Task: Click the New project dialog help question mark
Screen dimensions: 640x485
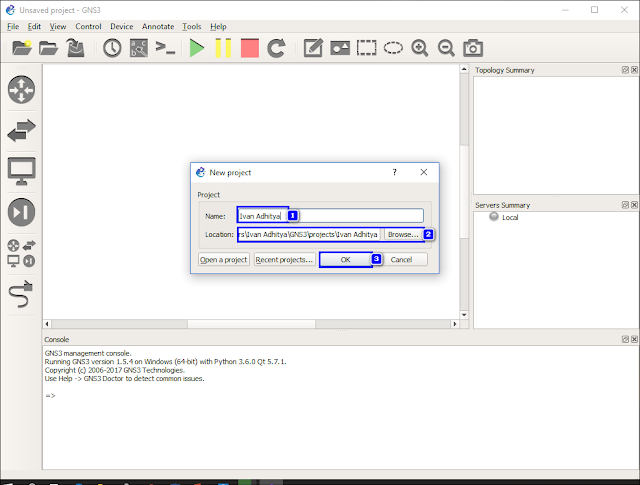Action: pos(394,172)
